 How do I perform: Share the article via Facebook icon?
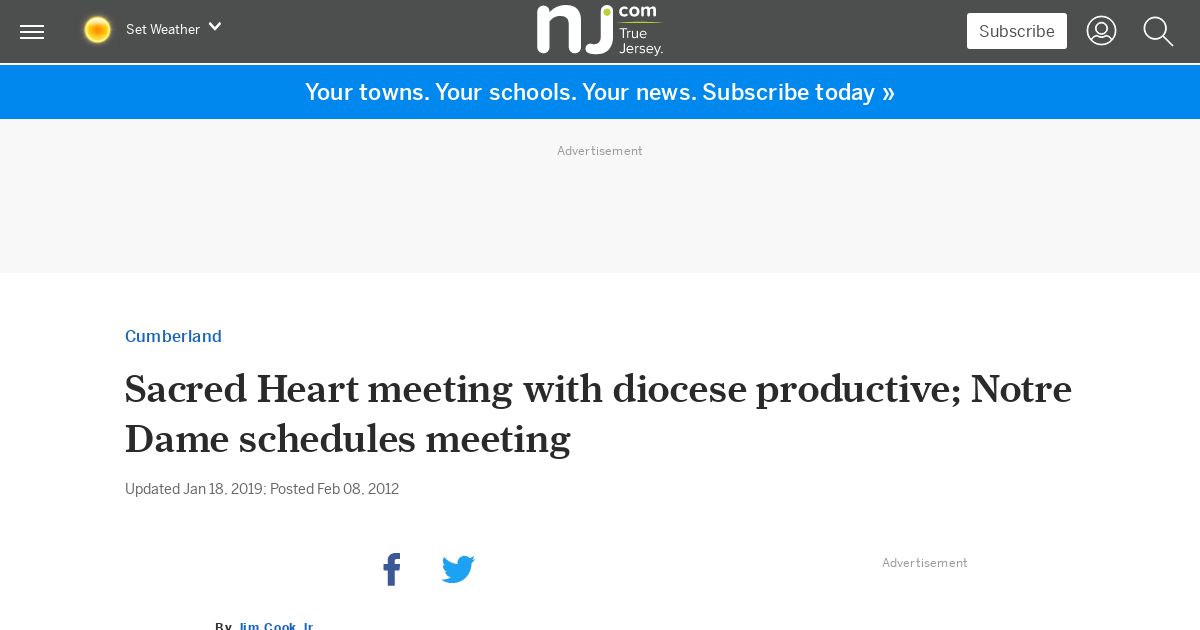coord(392,569)
